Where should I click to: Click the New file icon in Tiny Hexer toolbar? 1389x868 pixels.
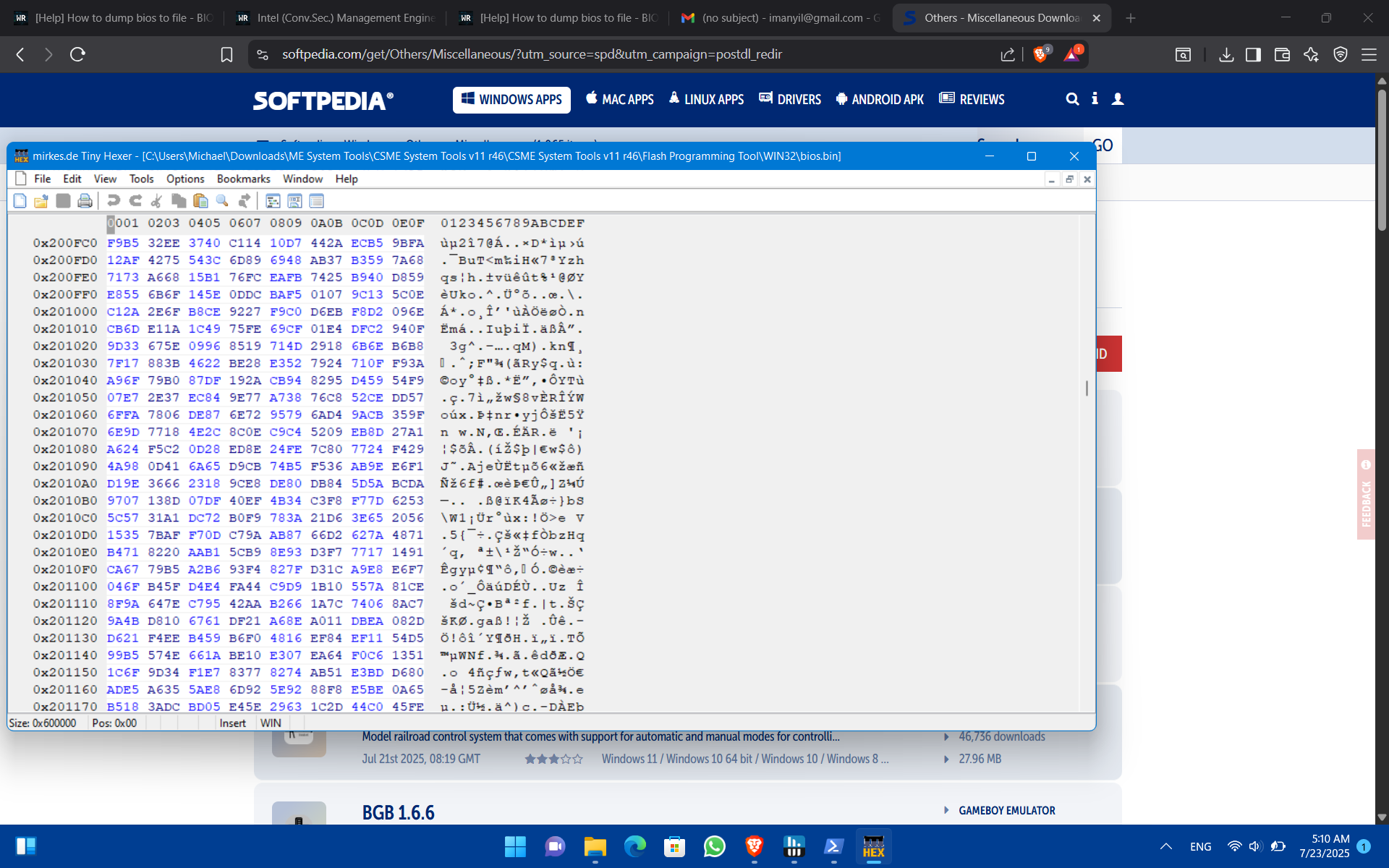[x=20, y=201]
